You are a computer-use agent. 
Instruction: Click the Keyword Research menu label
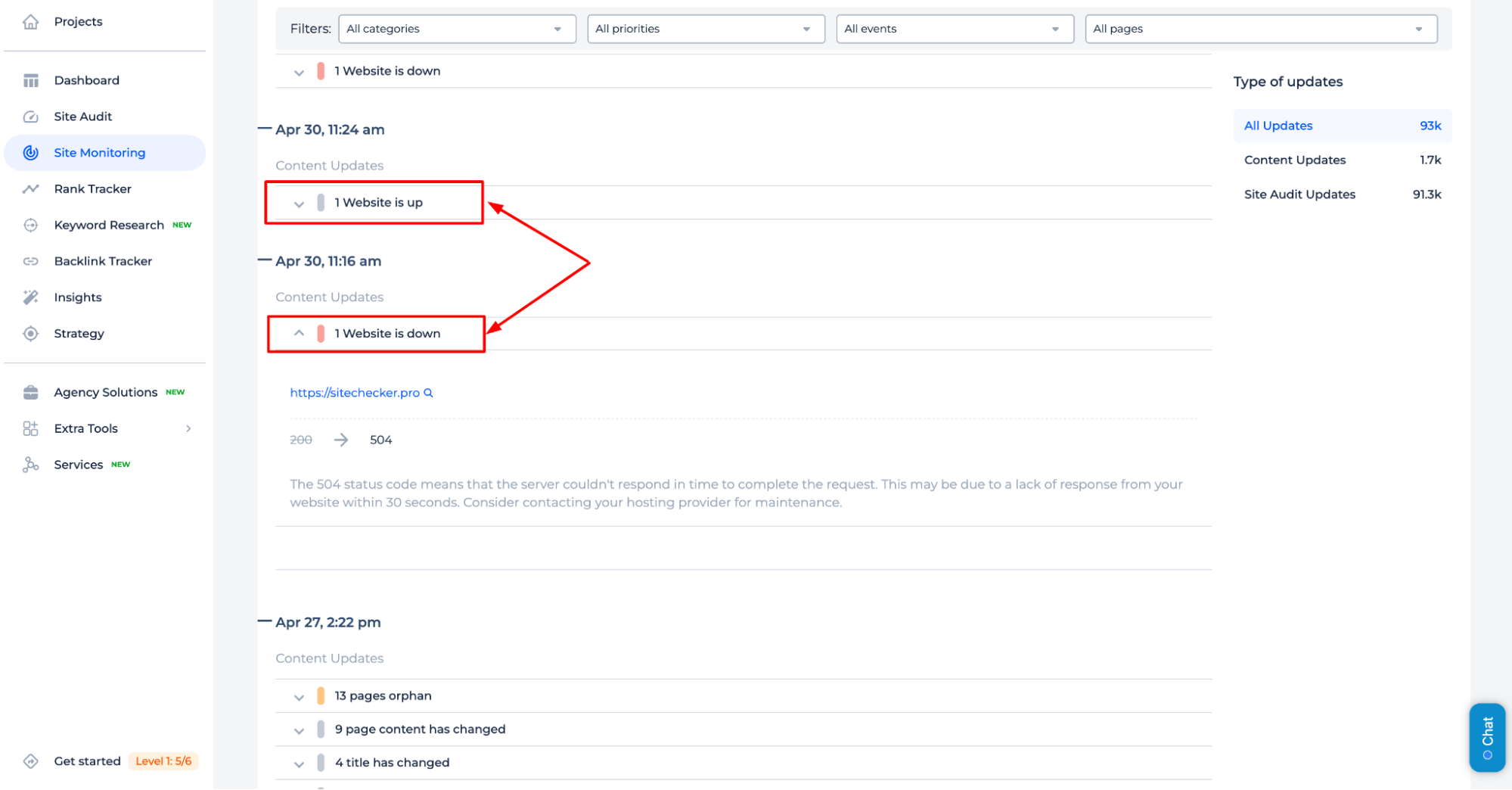pyautogui.click(x=109, y=225)
